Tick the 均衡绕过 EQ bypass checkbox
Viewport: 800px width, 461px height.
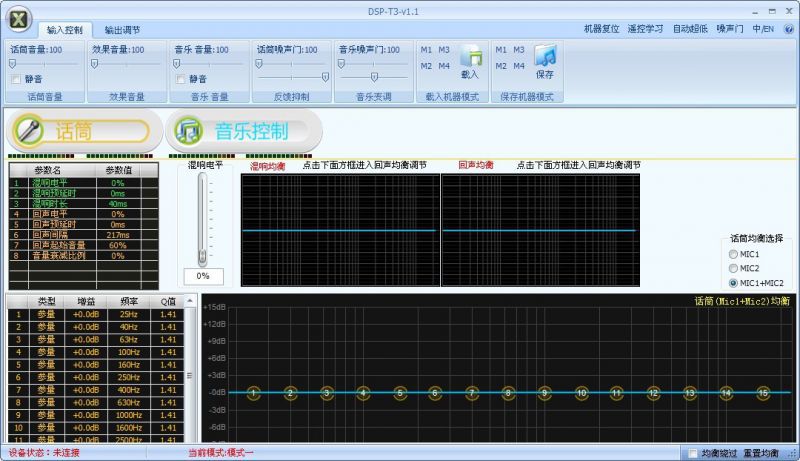[694, 454]
